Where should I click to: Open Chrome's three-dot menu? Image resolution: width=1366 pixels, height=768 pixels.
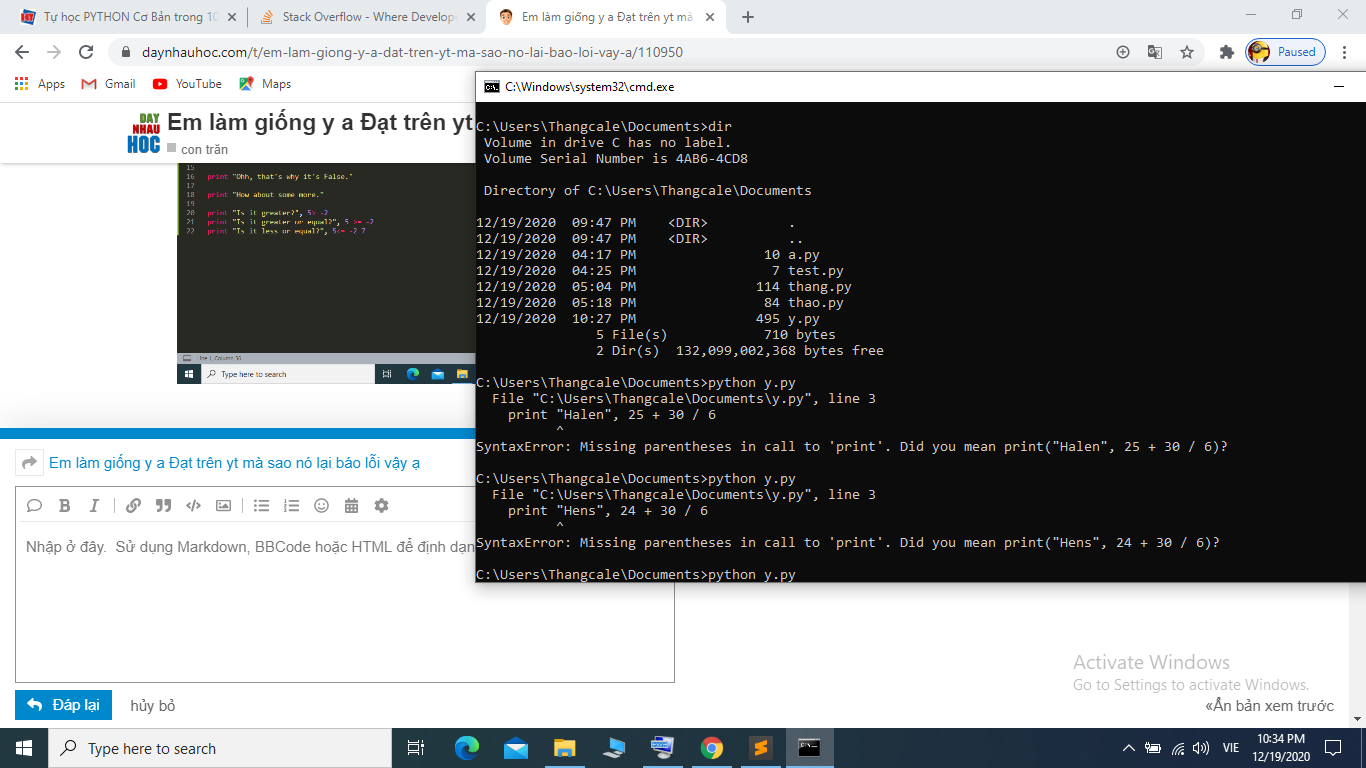[x=1343, y=52]
